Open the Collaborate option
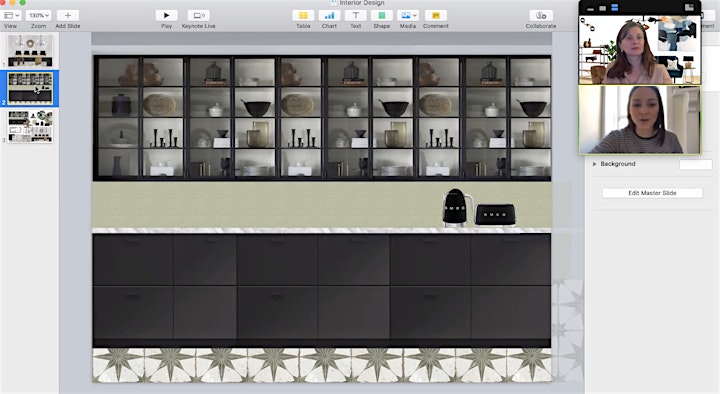 [x=541, y=15]
